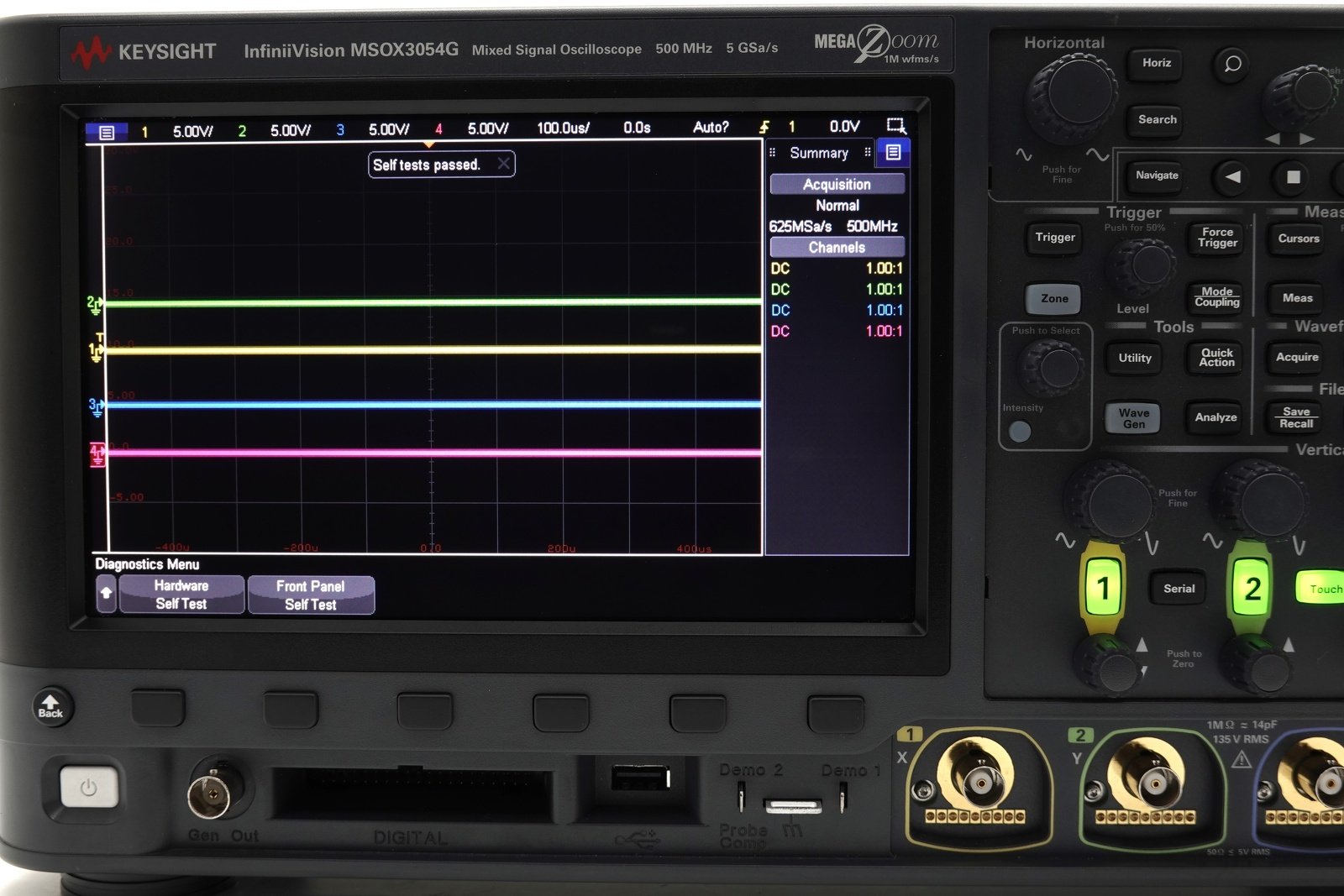Touch the Gen Out BNC connector
This screenshot has height=896, width=1344.
click(209, 794)
